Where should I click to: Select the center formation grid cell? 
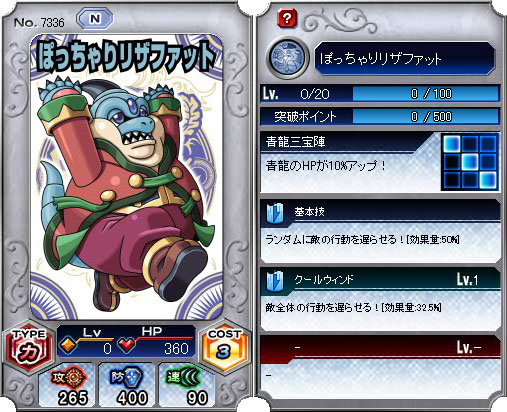click(x=470, y=162)
